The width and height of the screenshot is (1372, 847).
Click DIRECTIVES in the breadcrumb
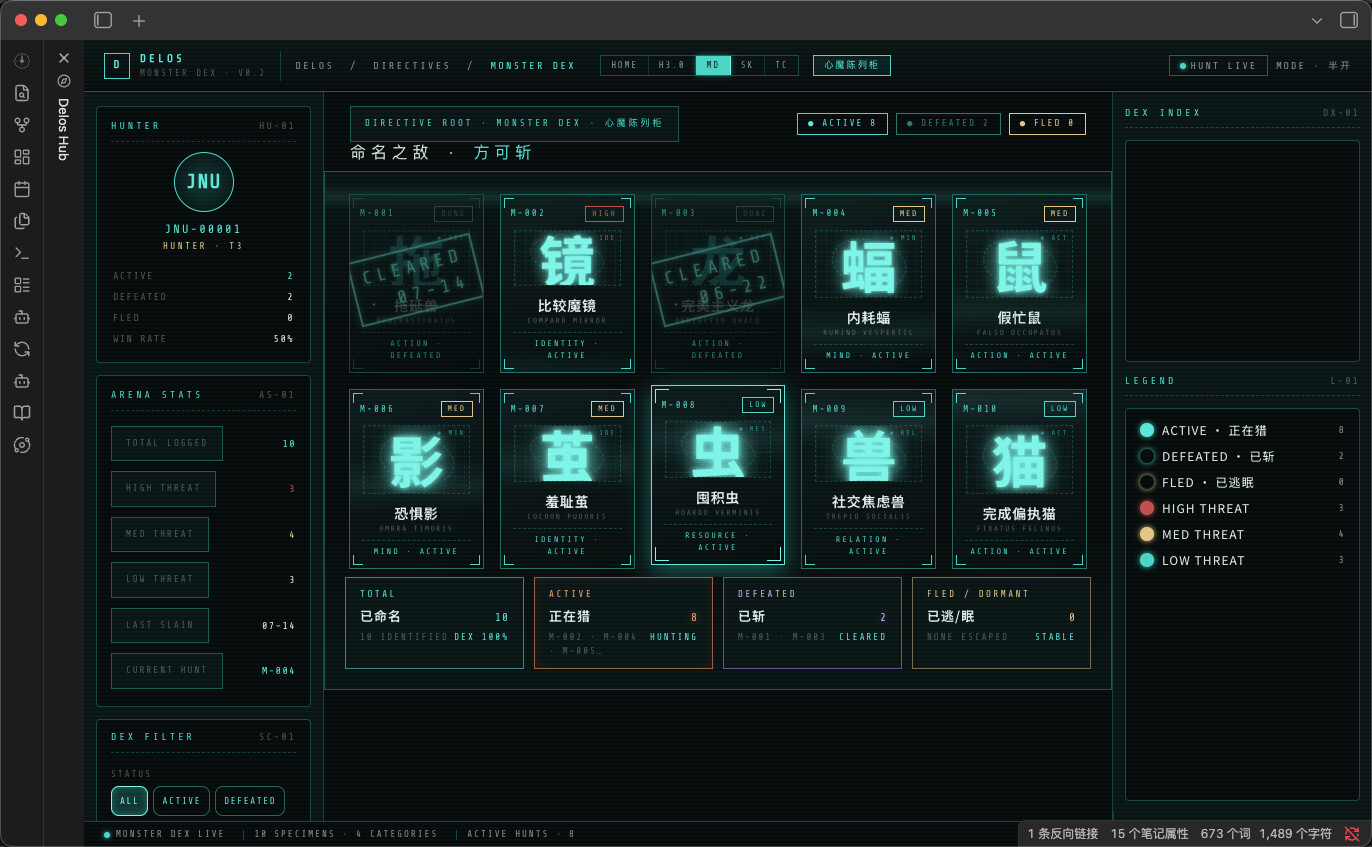412,66
